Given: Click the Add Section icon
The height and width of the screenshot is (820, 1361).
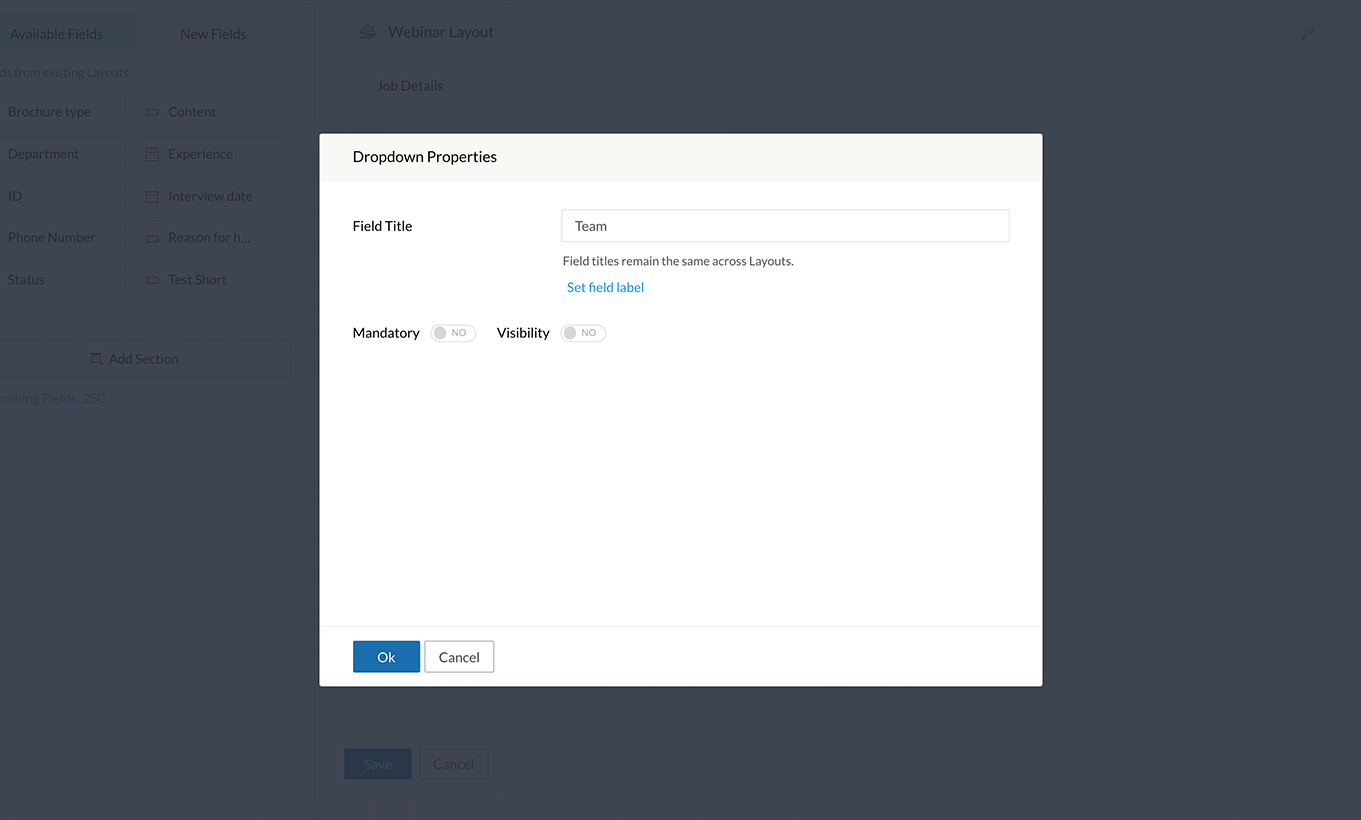Looking at the screenshot, I should click(x=96, y=359).
